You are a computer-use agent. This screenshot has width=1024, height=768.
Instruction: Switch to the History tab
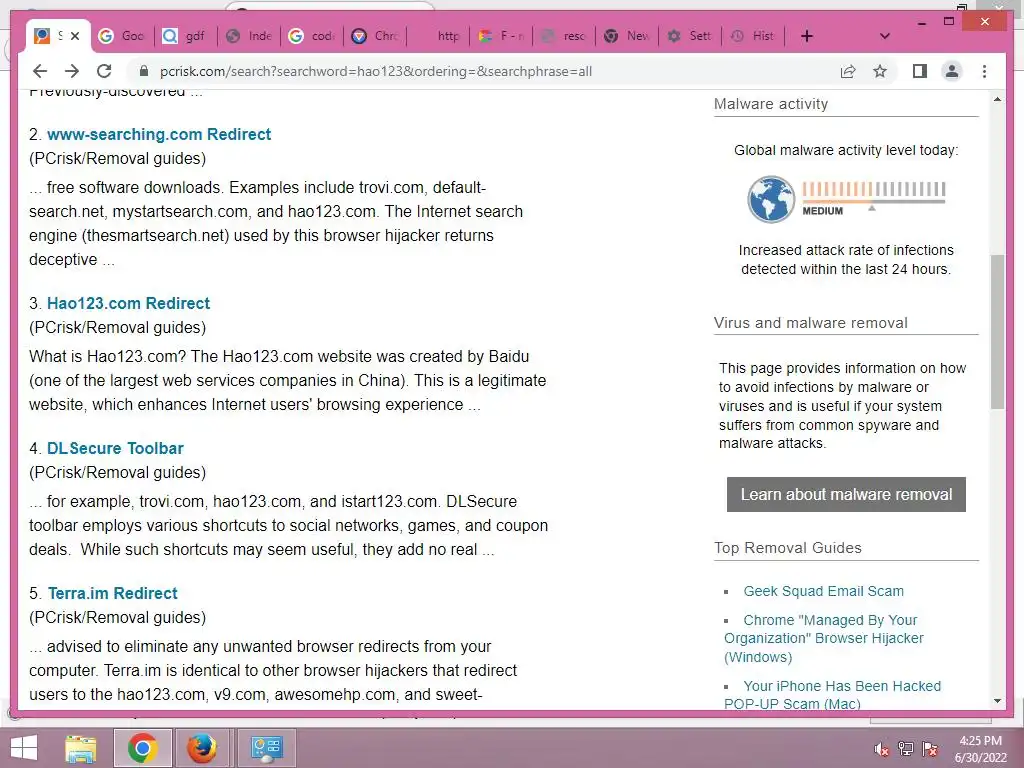pos(753,36)
